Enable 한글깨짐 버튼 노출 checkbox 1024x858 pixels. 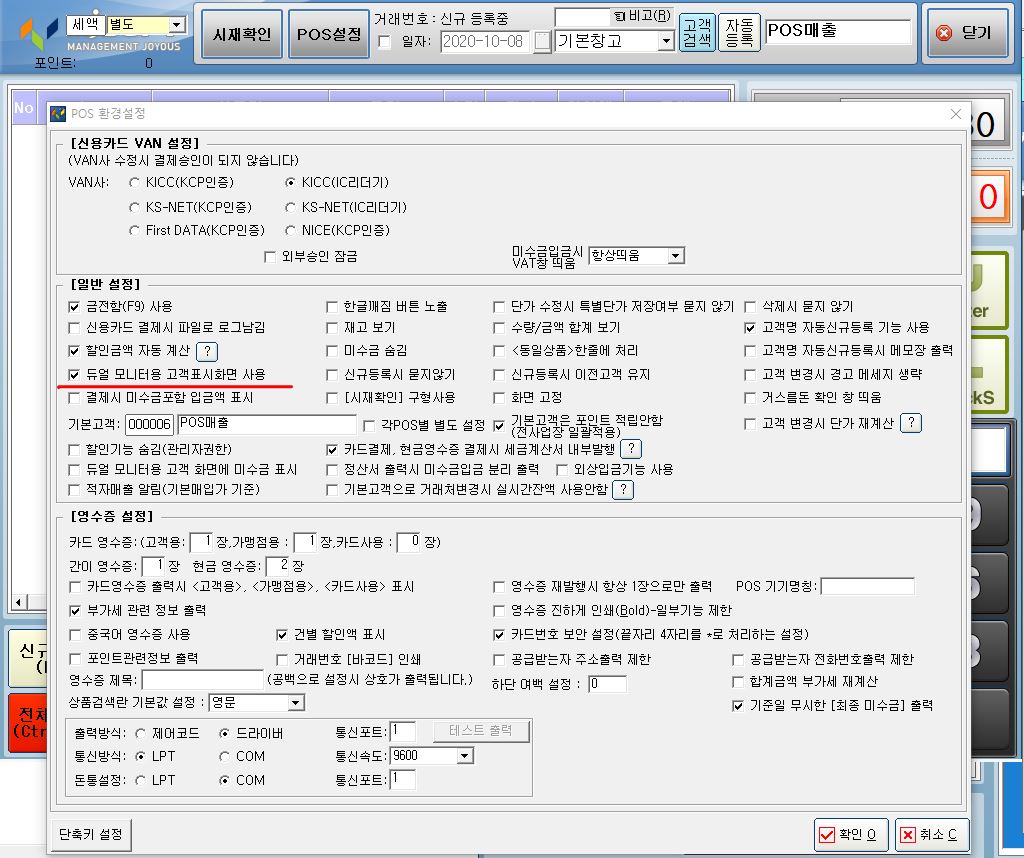pyautogui.click(x=332, y=306)
